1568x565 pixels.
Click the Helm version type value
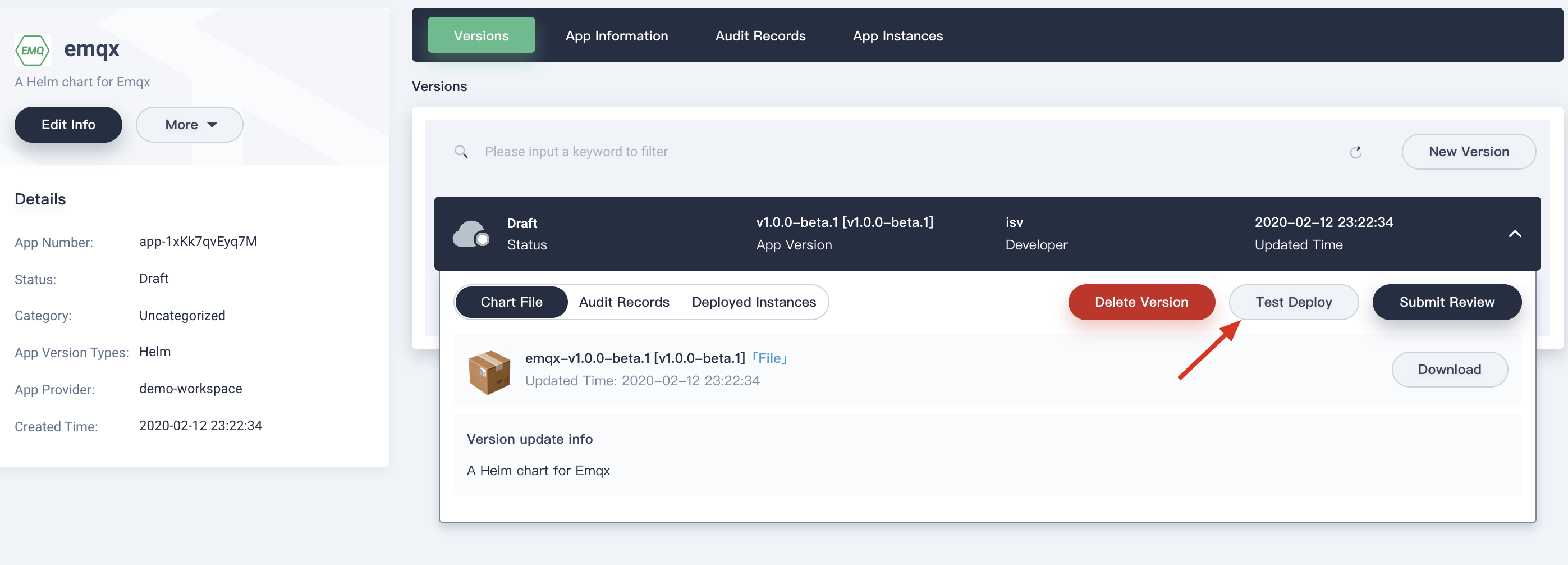tap(154, 351)
